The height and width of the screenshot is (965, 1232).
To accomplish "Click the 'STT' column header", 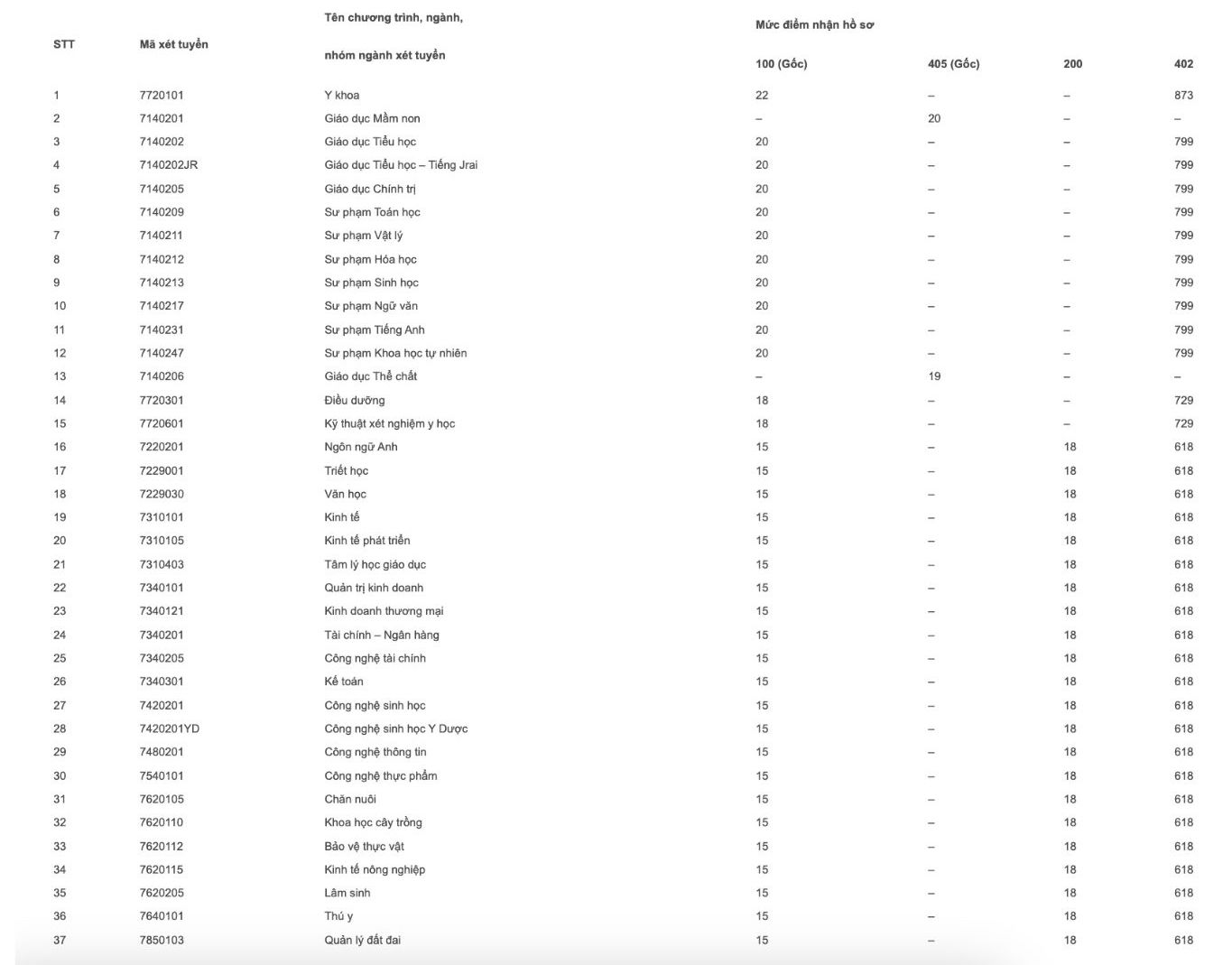I will tap(64, 44).
